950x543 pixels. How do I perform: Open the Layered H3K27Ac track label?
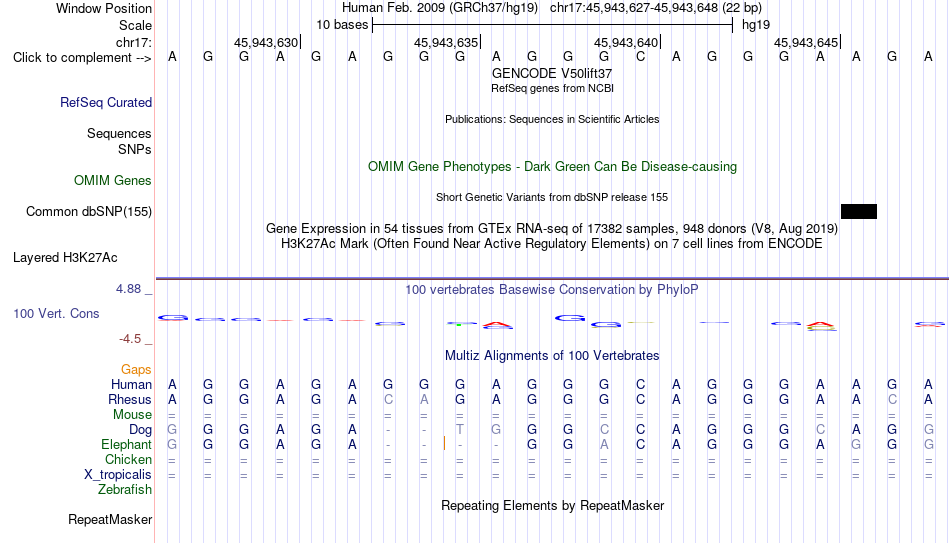[65, 258]
